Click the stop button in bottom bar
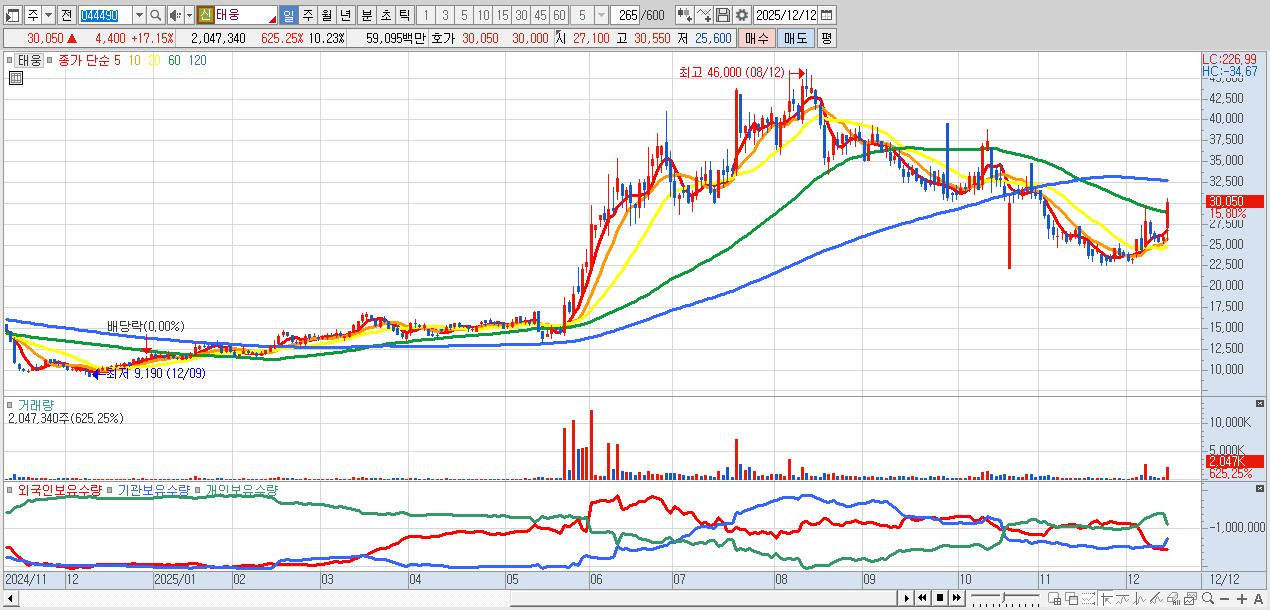This screenshot has width=1270, height=610. [x=940, y=598]
